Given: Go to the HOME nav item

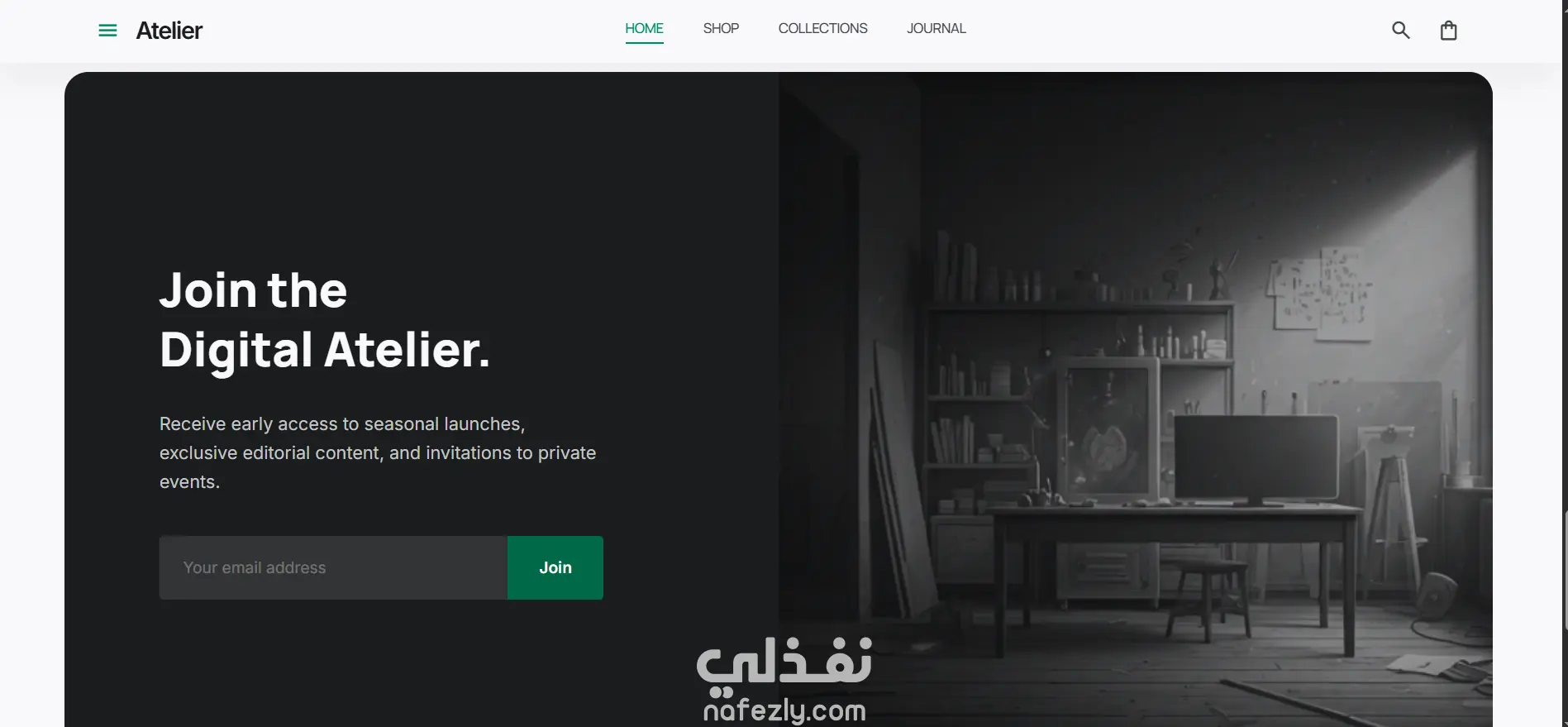Looking at the screenshot, I should 644,29.
